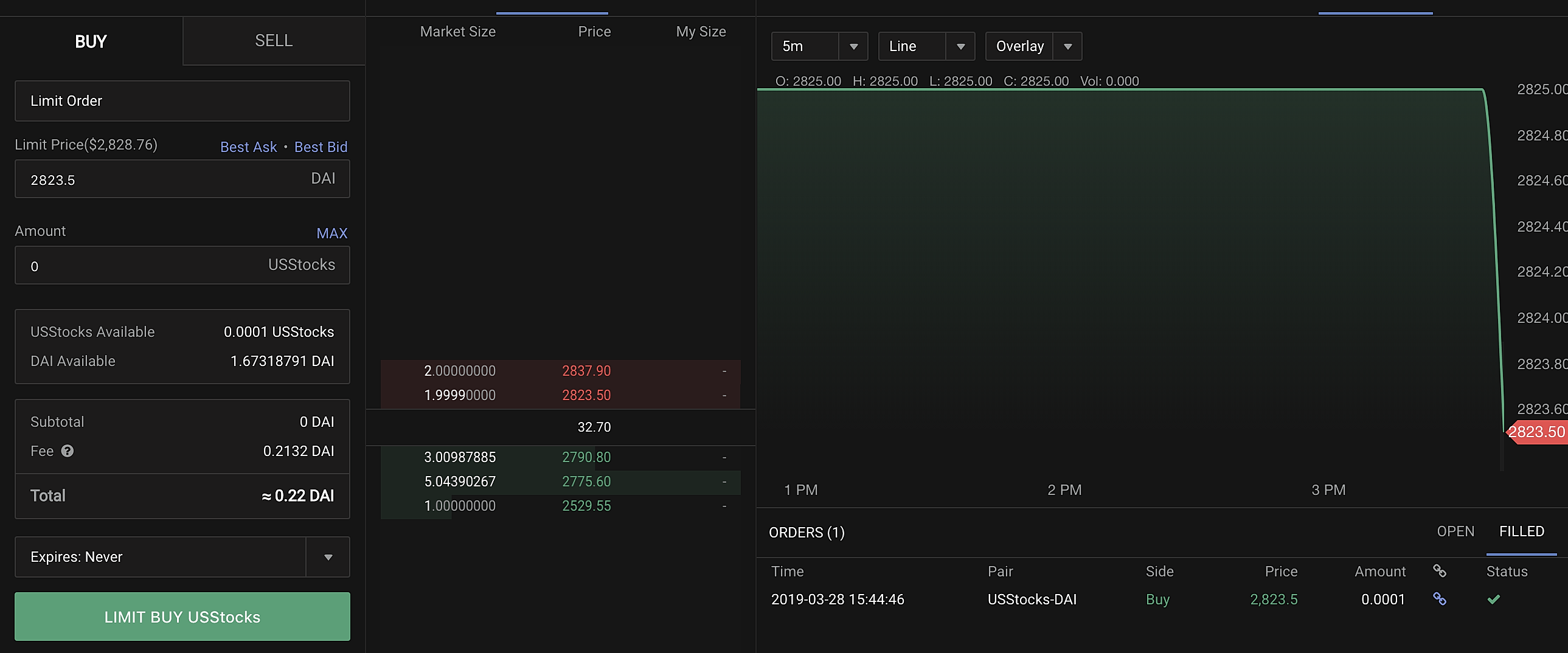
Task: Click the Buy side cell
Action: pyautogui.click(x=1157, y=599)
